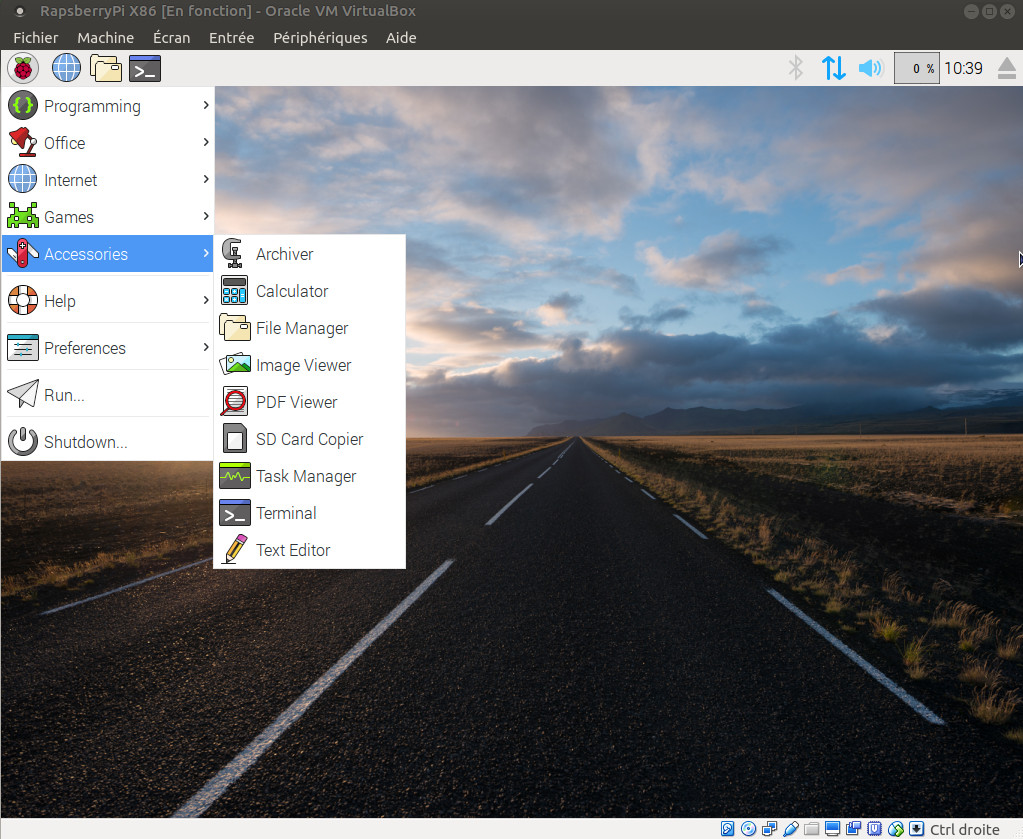Viewport: 1023px width, 839px height.
Task: Click the Bluetooth icon in system tray
Action: 796,68
